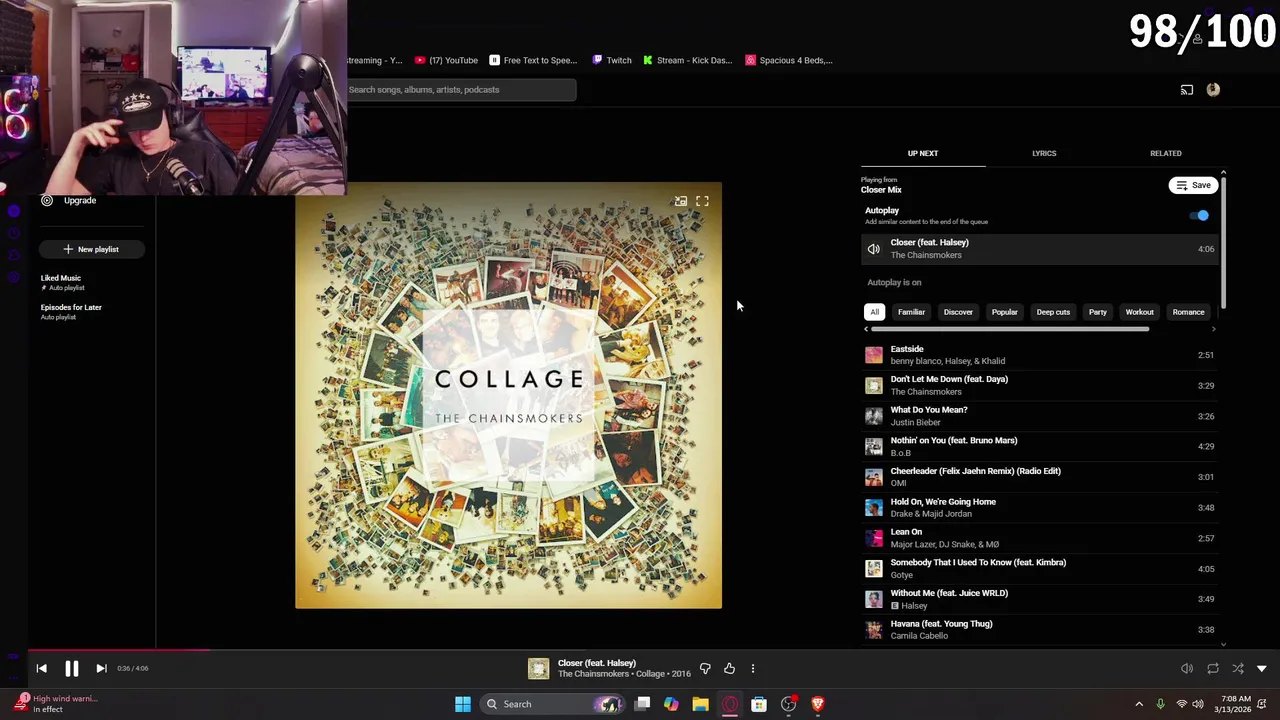The height and width of the screenshot is (720, 1280).
Task: Click the filter chips' left scroll arrow
Action: pyautogui.click(x=866, y=329)
